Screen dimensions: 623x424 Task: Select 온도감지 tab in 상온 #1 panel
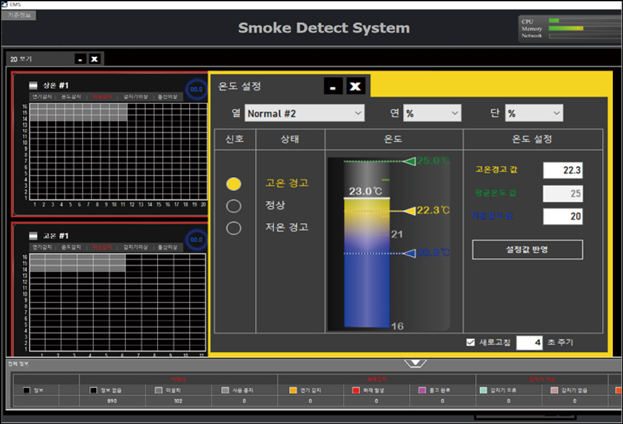(72, 97)
